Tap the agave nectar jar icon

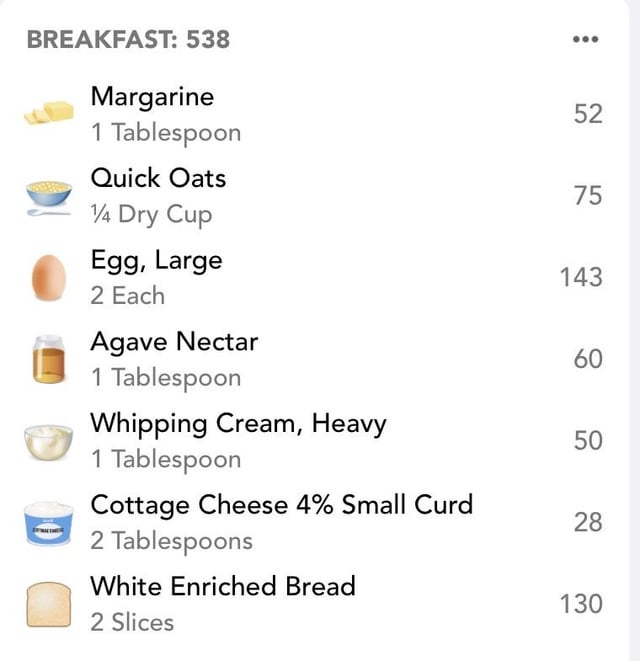(49, 359)
